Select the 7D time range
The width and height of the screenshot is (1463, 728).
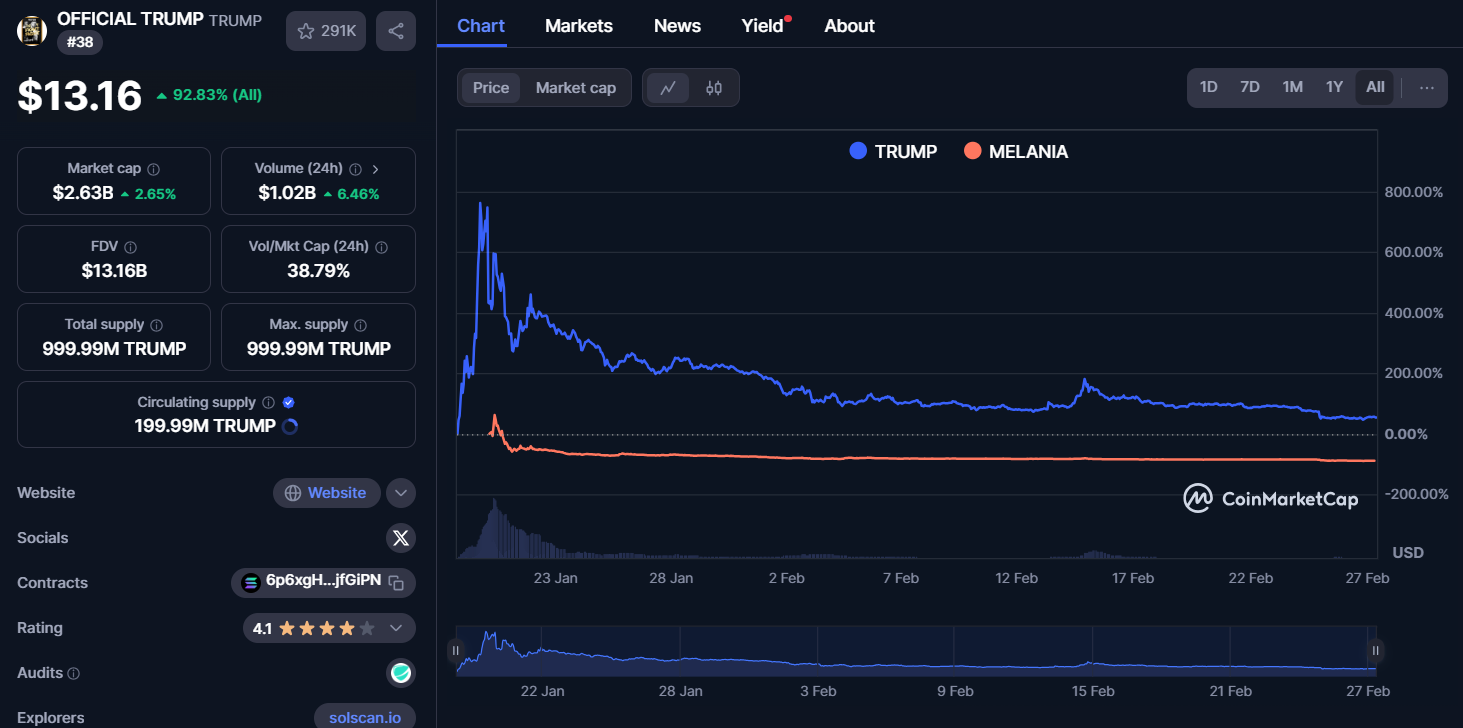tap(1250, 87)
